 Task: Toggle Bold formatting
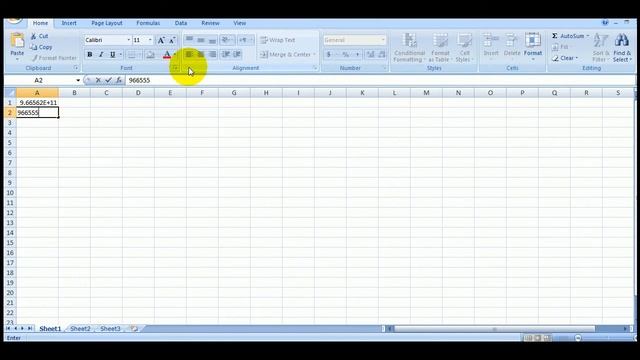tap(90, 54)
